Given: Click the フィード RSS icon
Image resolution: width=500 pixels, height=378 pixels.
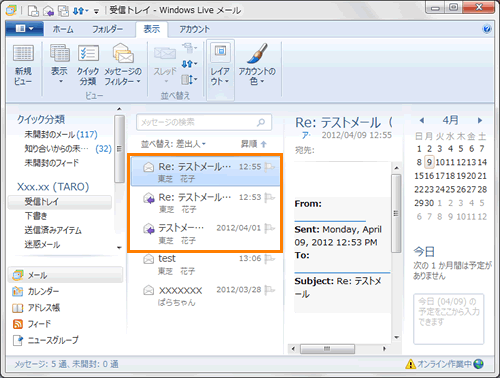Looking at the screenshot, I should tap(18, 324).
